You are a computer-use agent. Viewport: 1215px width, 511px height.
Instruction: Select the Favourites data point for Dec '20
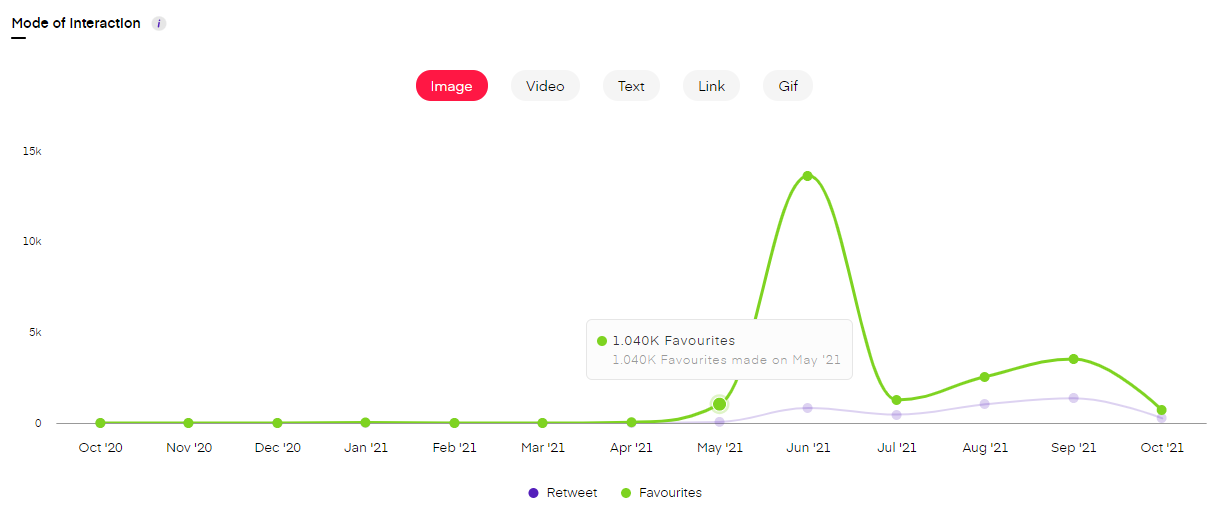277,423
